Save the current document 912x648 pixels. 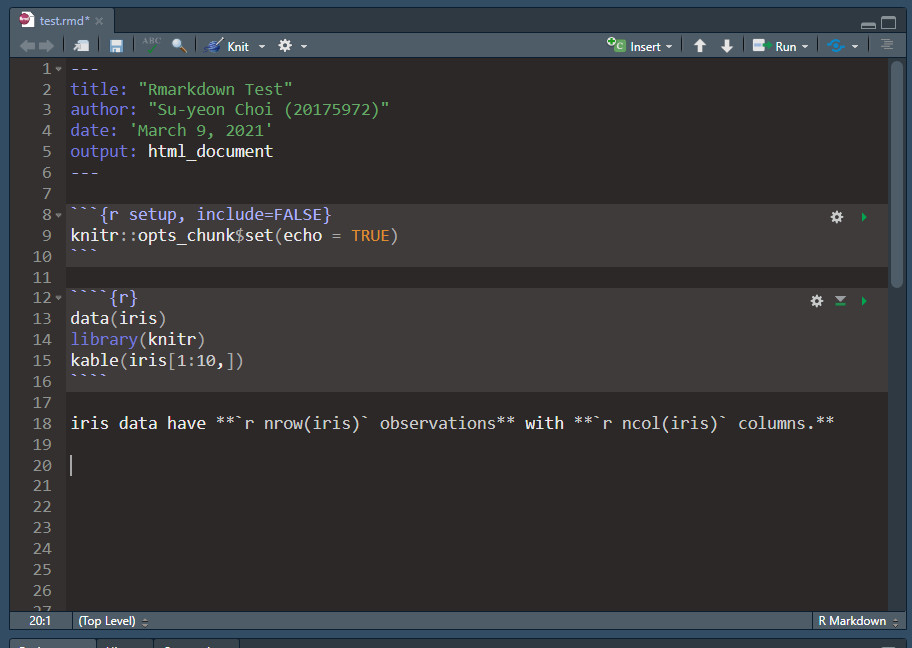[x=116, y=46]
